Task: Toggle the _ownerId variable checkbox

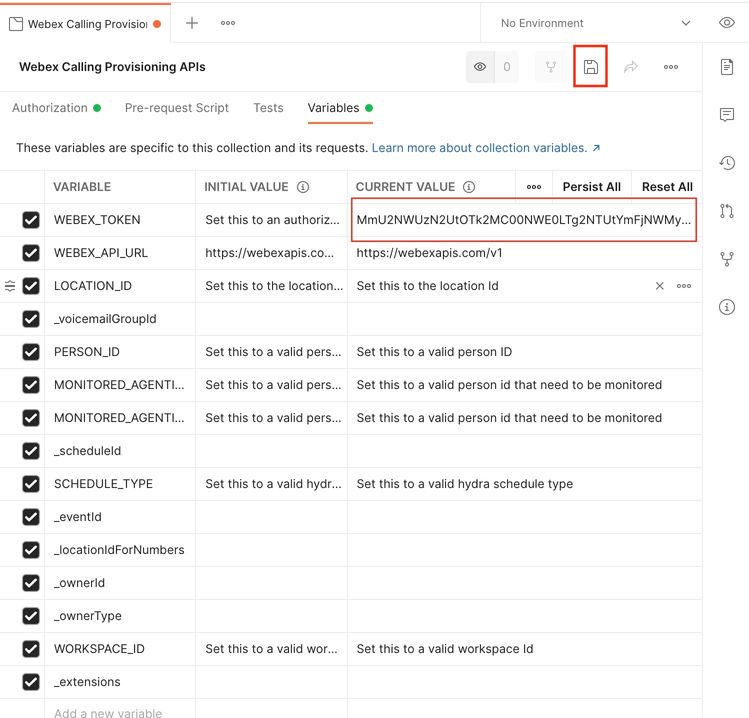Action: coord(31,583)
